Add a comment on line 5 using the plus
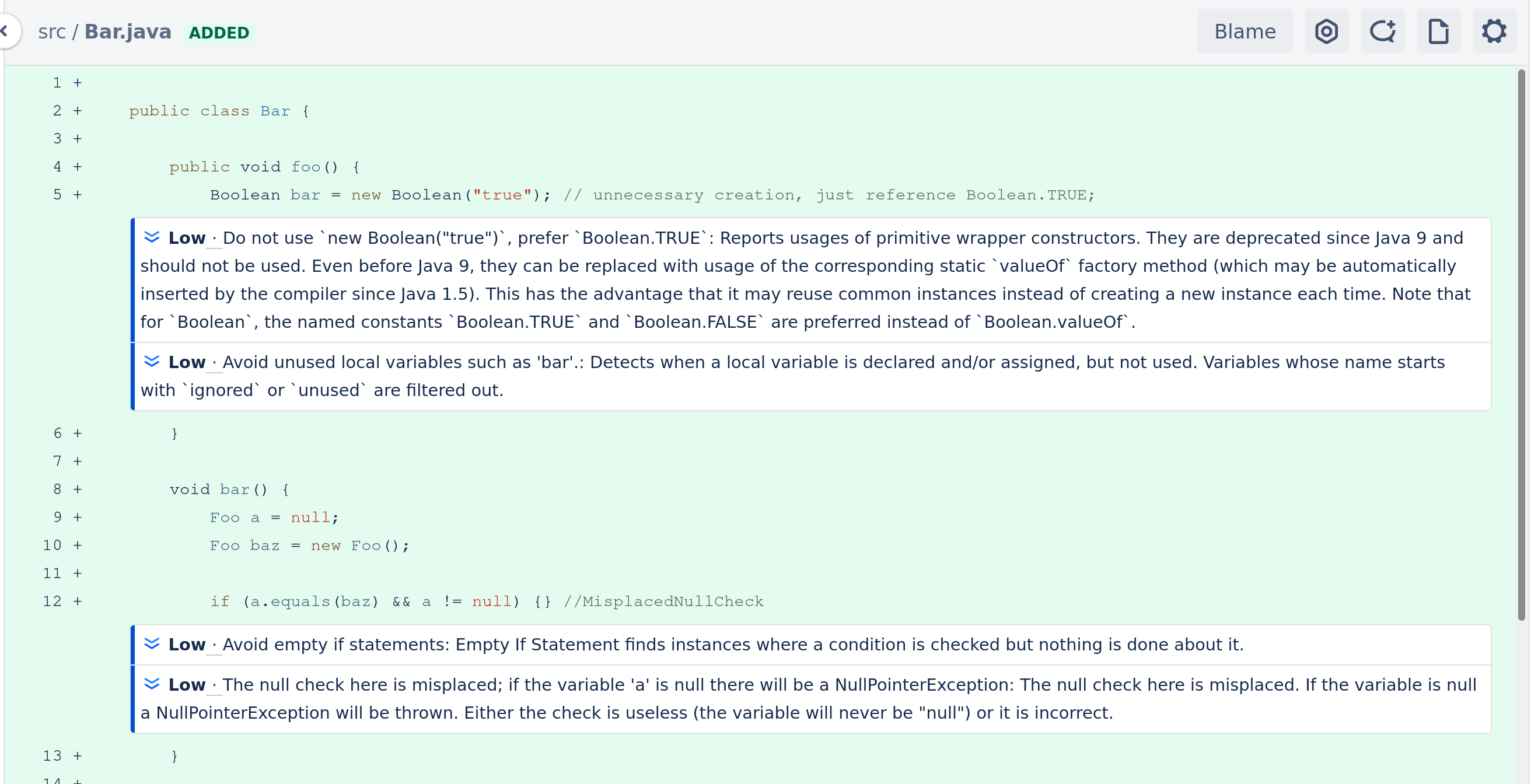The image size is (1531, 784). click(x=77, y=194)
